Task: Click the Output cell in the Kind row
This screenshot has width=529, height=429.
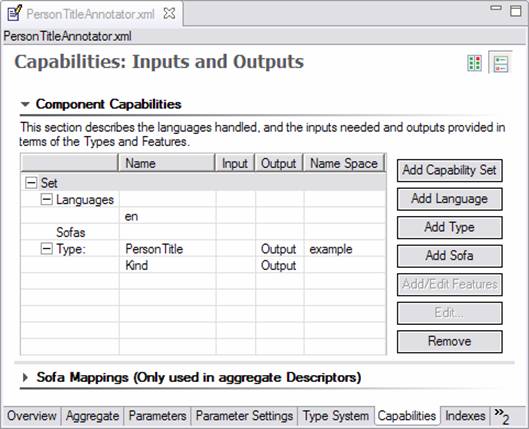Action: 279,265
